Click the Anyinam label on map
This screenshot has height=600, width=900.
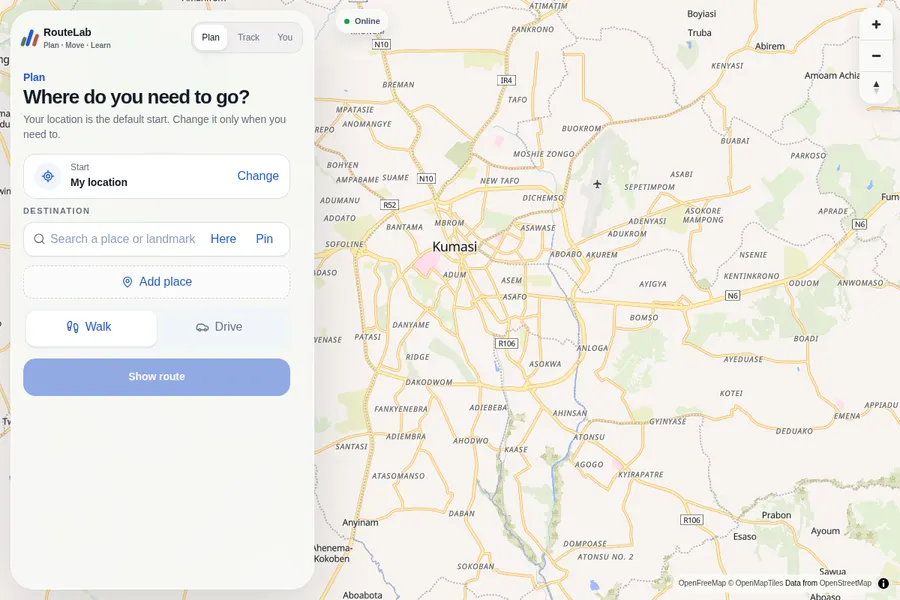(360, 522)
